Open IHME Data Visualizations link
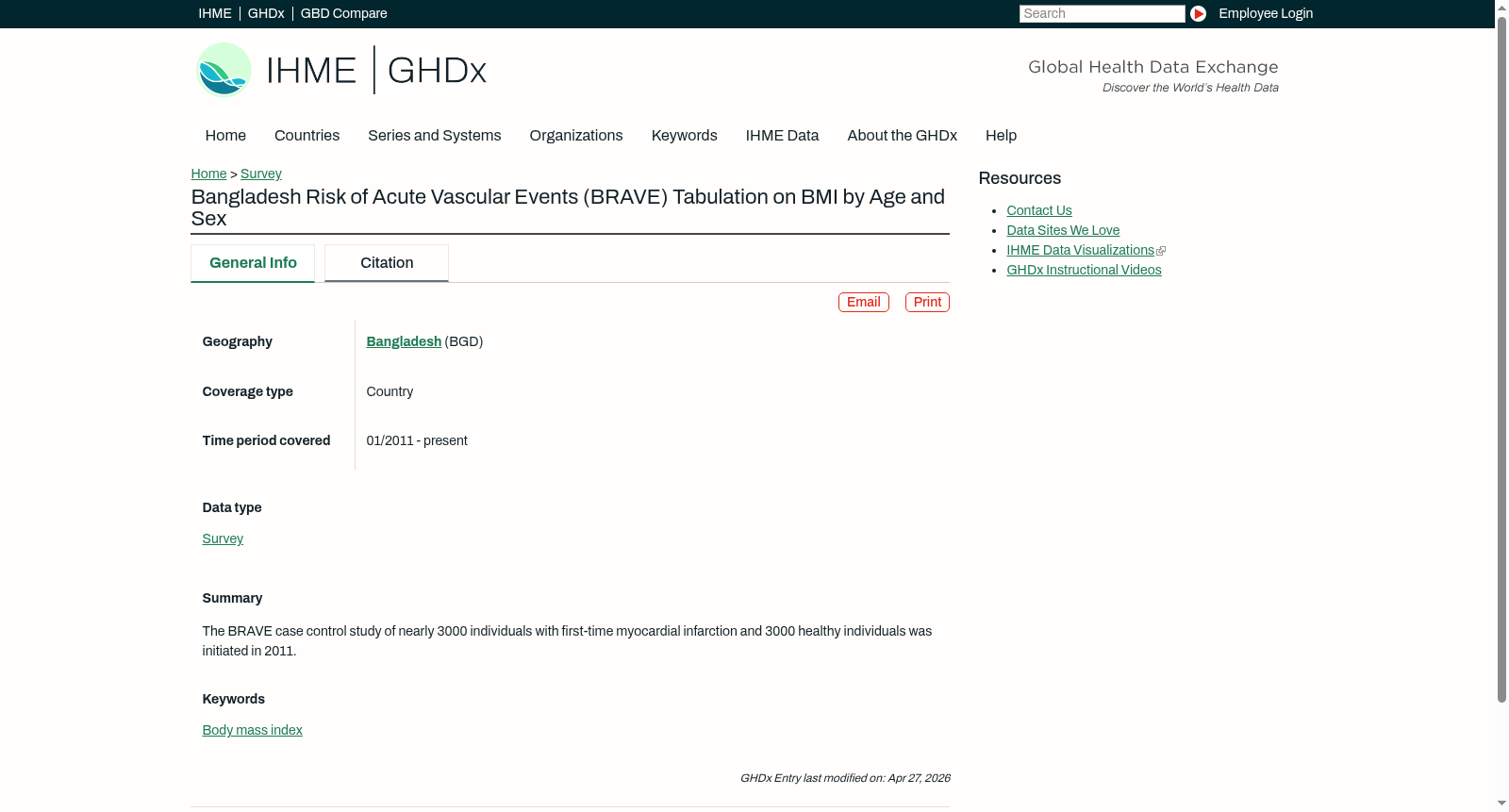The image size is (1509, 812). click(1080, 250)
